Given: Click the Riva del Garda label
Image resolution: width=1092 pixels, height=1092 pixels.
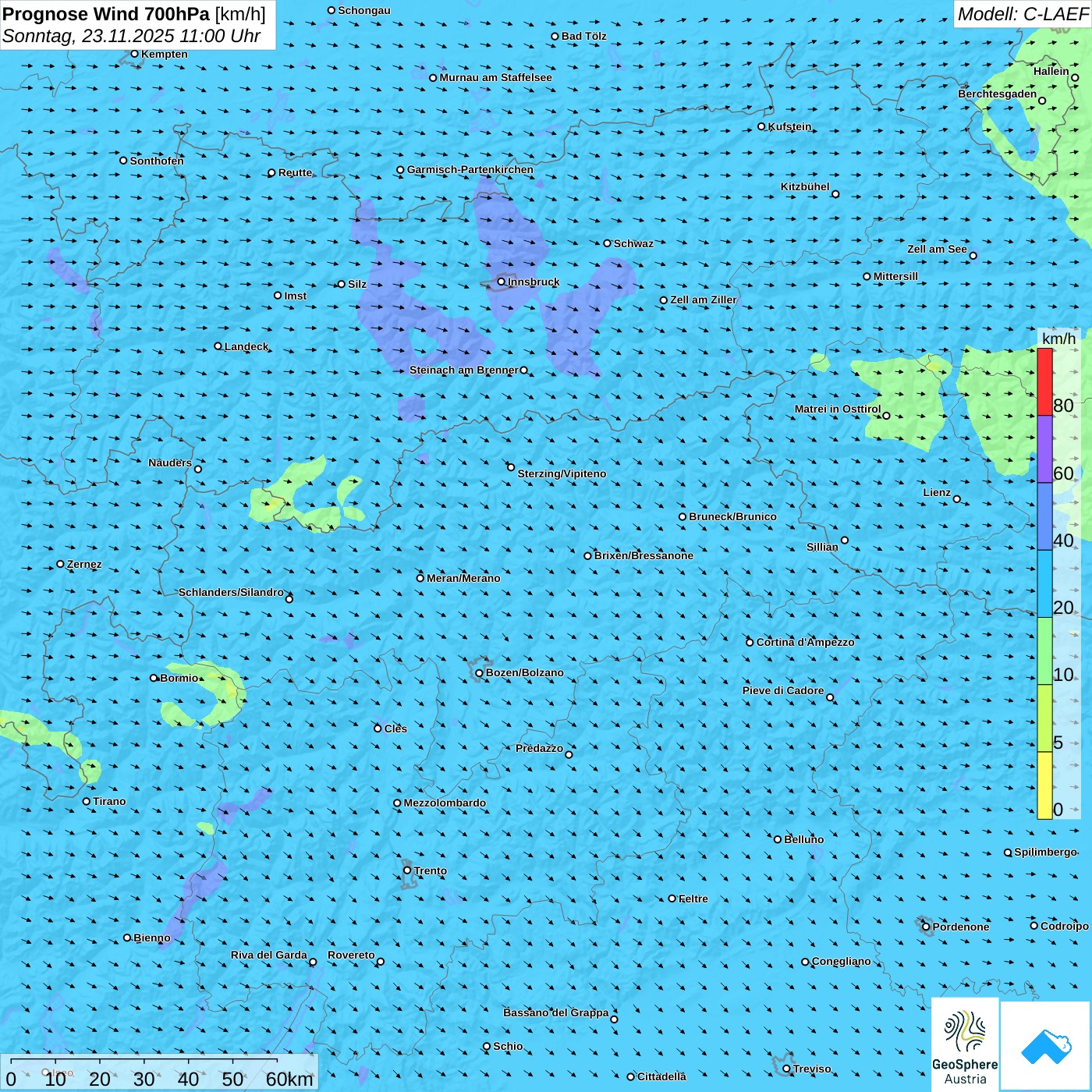Looking at the screenshot, I should [x=269, y=955].
